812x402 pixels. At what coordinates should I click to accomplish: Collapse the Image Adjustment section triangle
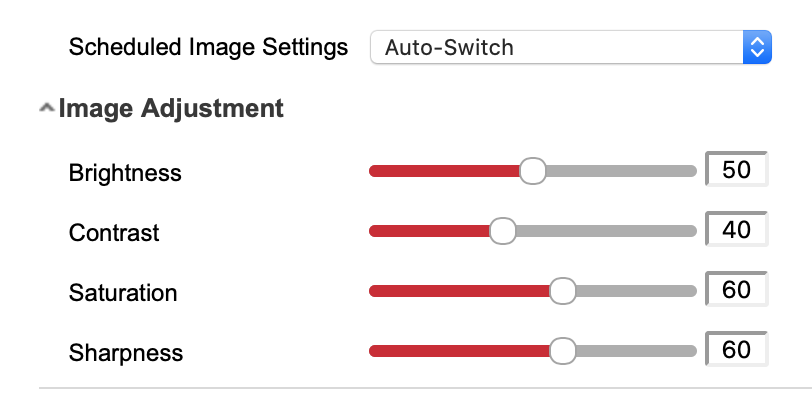[x=46, y=108]
